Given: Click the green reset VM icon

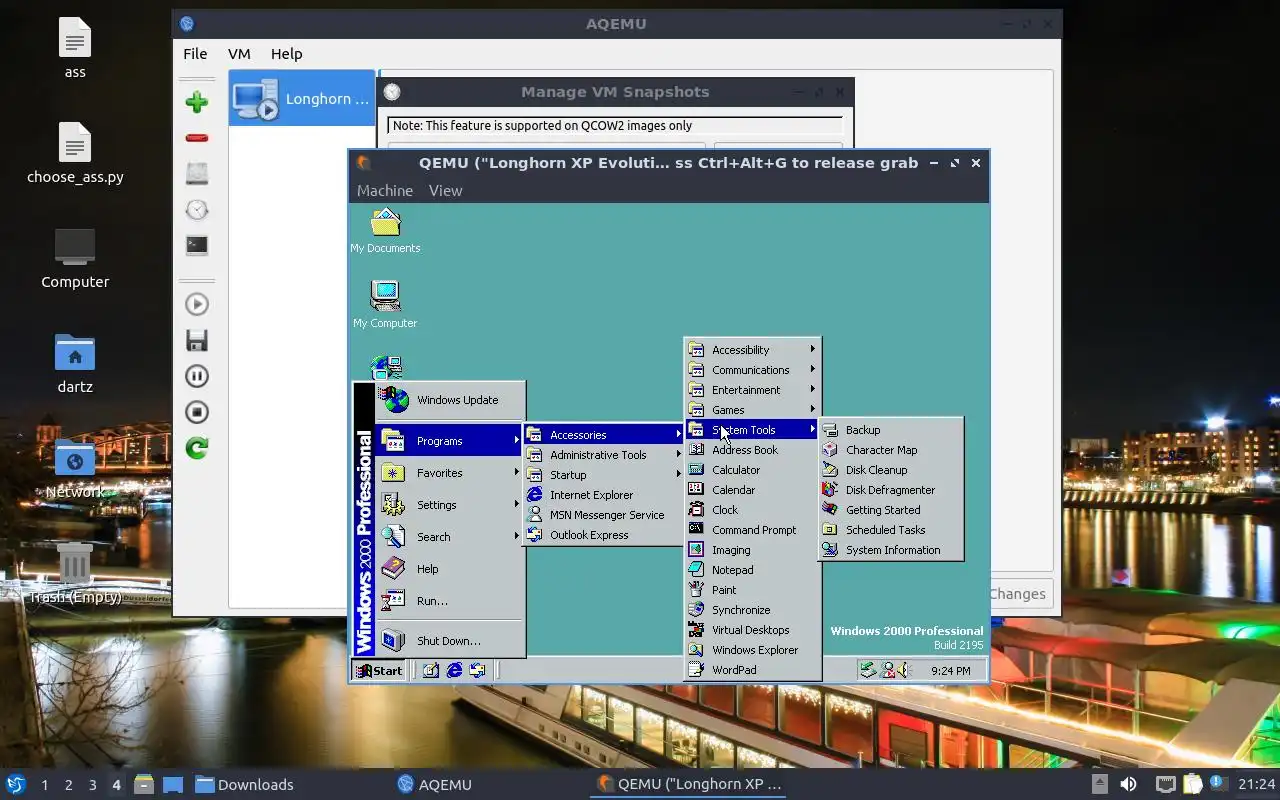Looking at the screenshot, I should [x=197, y=448].
